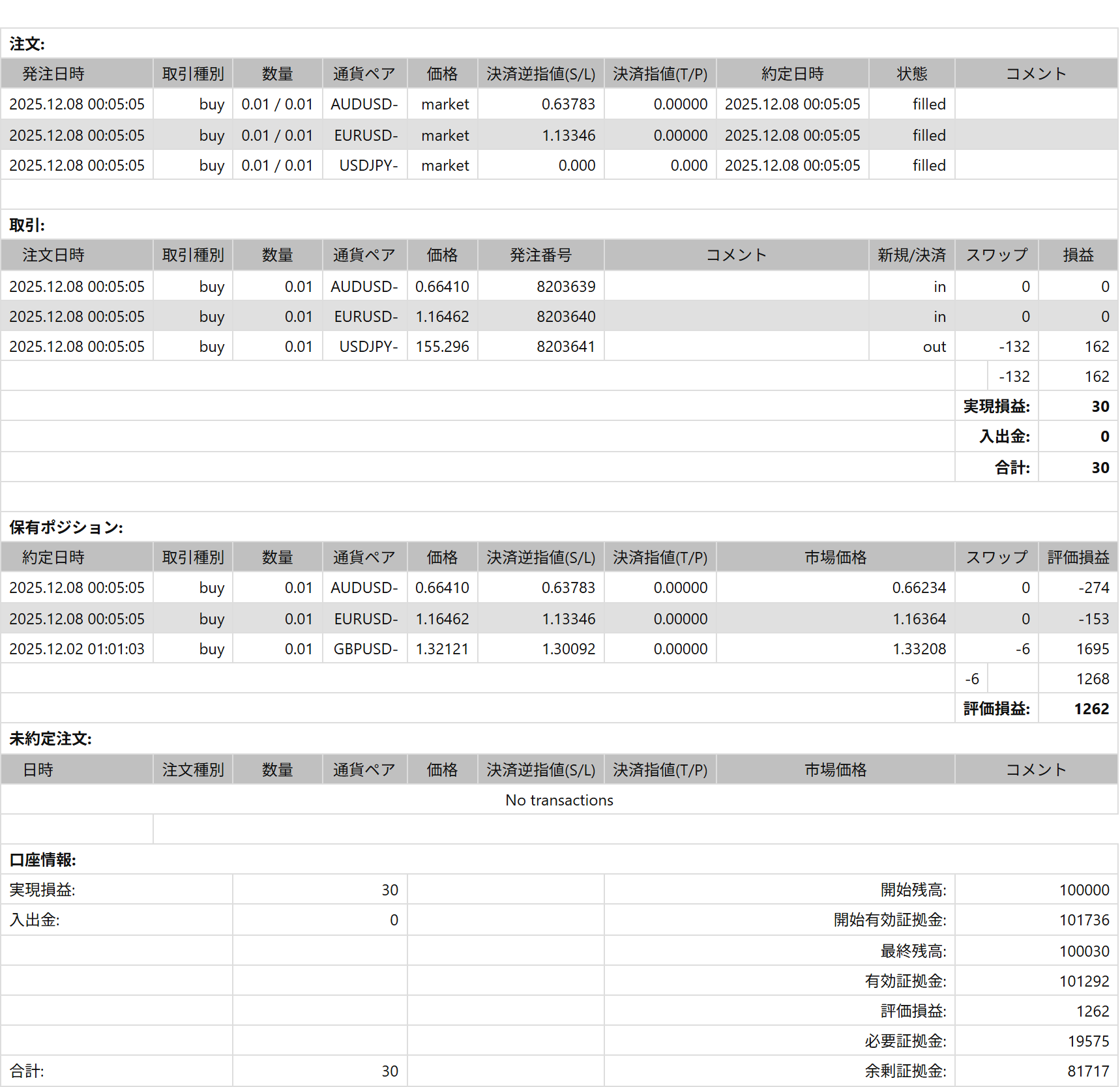Click order number 8203641 in trades table

565,347
